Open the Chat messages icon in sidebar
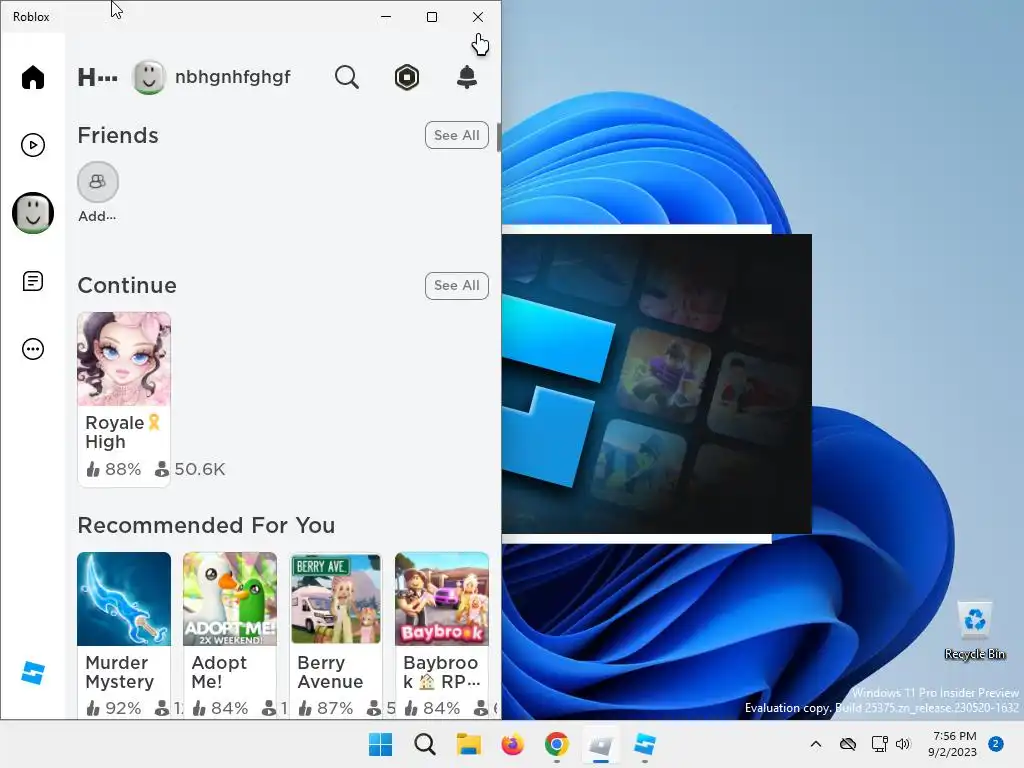 coord(33,281)
